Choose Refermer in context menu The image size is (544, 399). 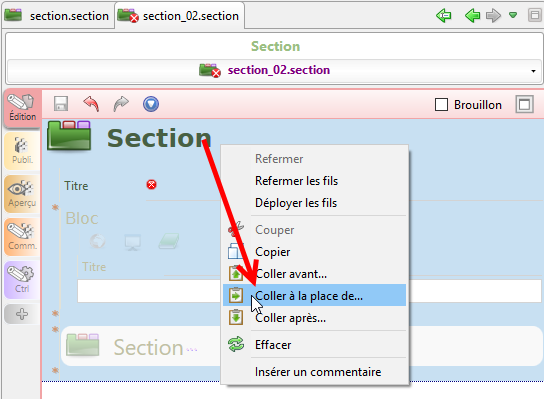(x=315, y=159)
